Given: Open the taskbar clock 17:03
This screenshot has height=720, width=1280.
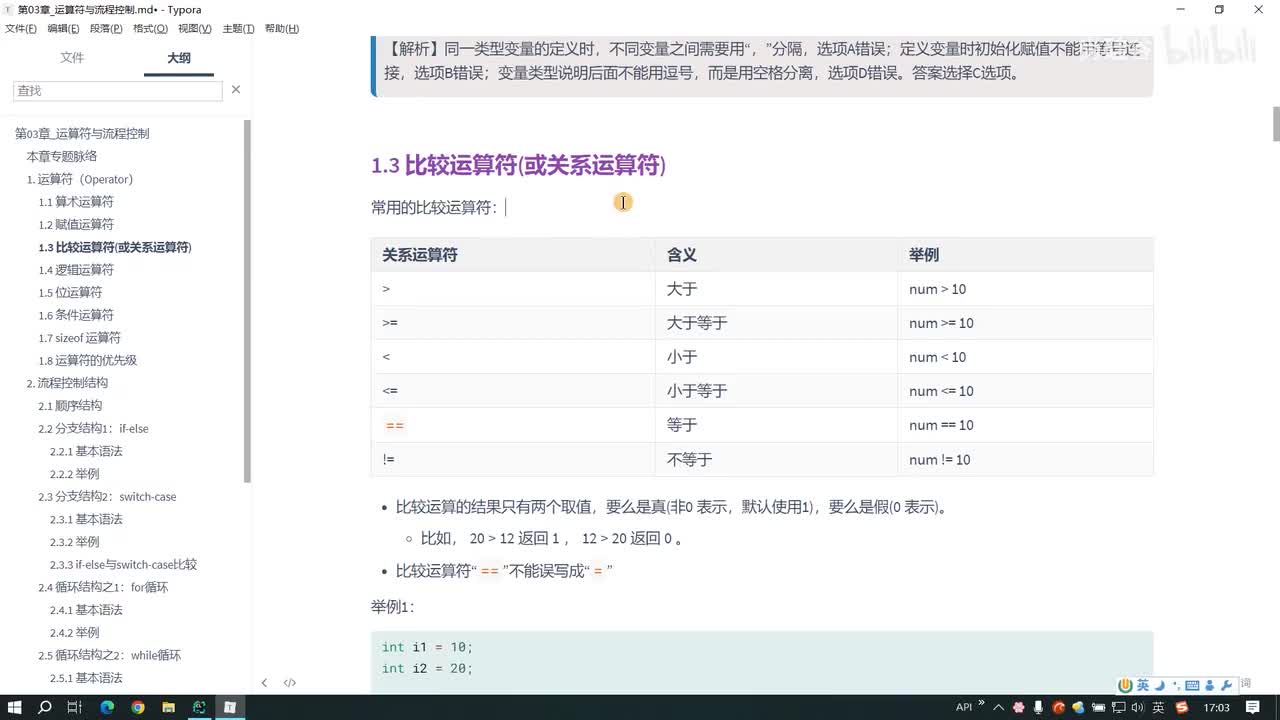Looking at the screenshot, I should point(1216,707).
